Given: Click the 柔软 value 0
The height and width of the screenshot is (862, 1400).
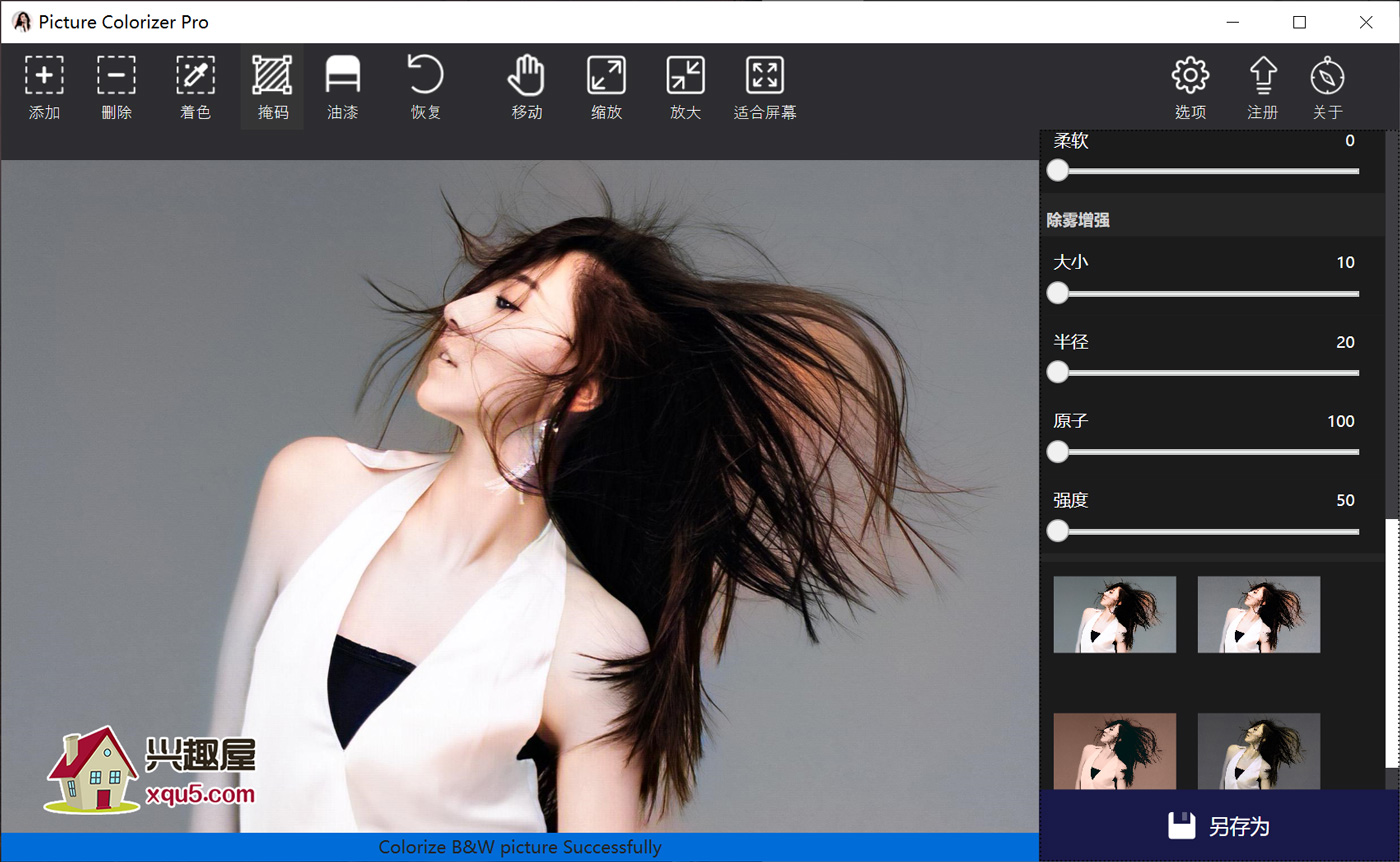Looking at the screenshot, I should [x=1350, y=141].
